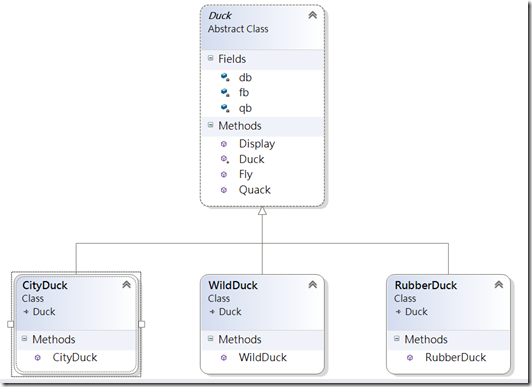Image resolution: width=532 pixels, height=387 pixels.
Task: Collapse the CityDuck class chevron
Action: point(126,285)
